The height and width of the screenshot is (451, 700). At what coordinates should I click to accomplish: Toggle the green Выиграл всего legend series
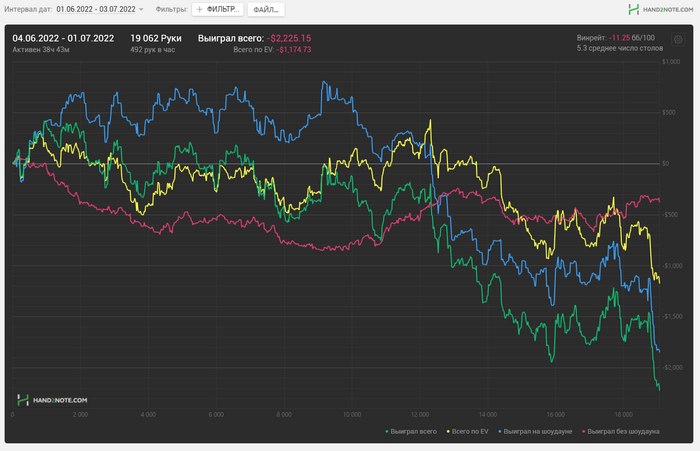click(x=411, y=431)
